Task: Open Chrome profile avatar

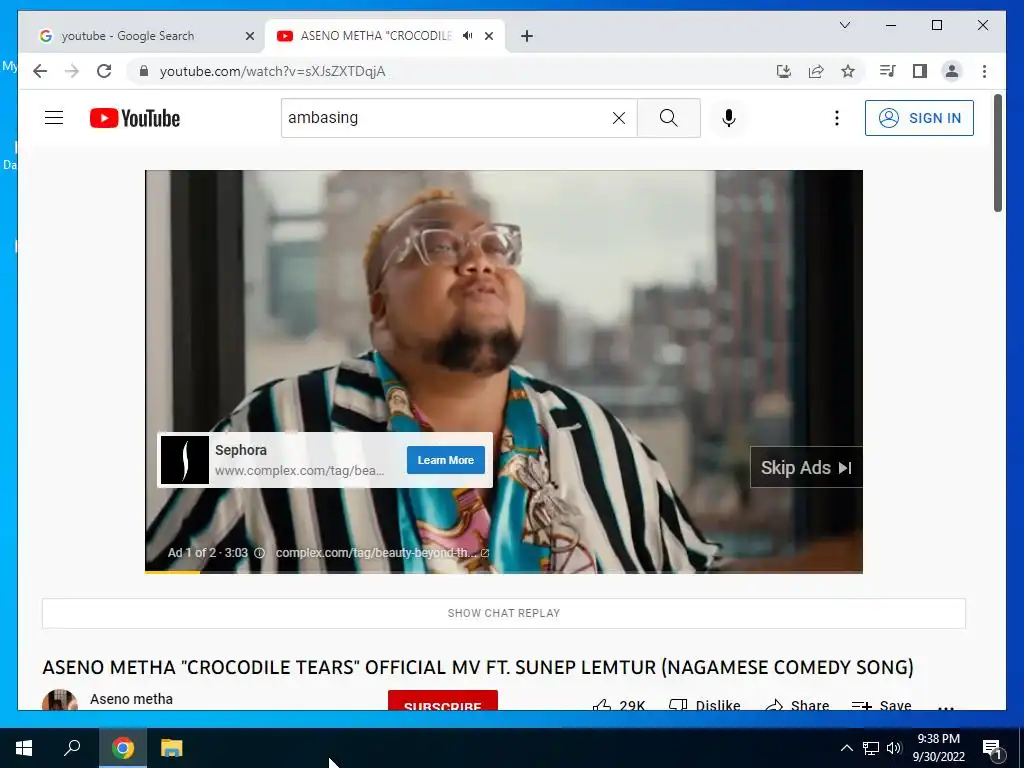Action: tap(952, 71)
